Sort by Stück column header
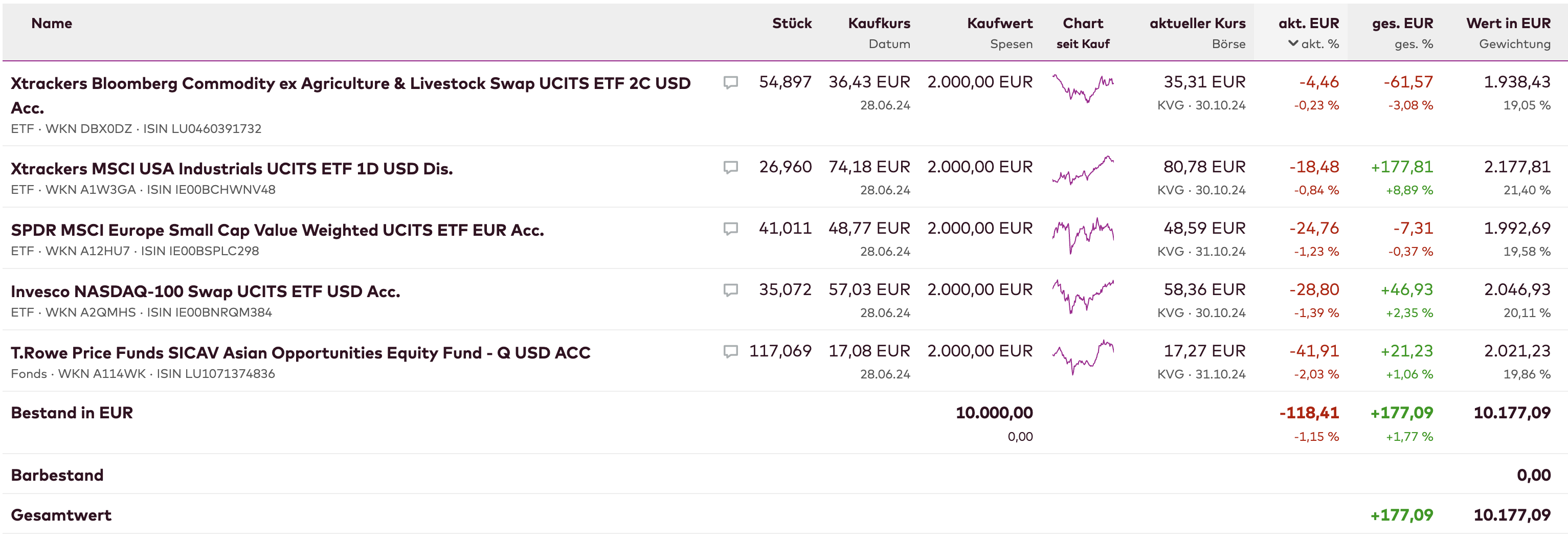 point(791,23)
